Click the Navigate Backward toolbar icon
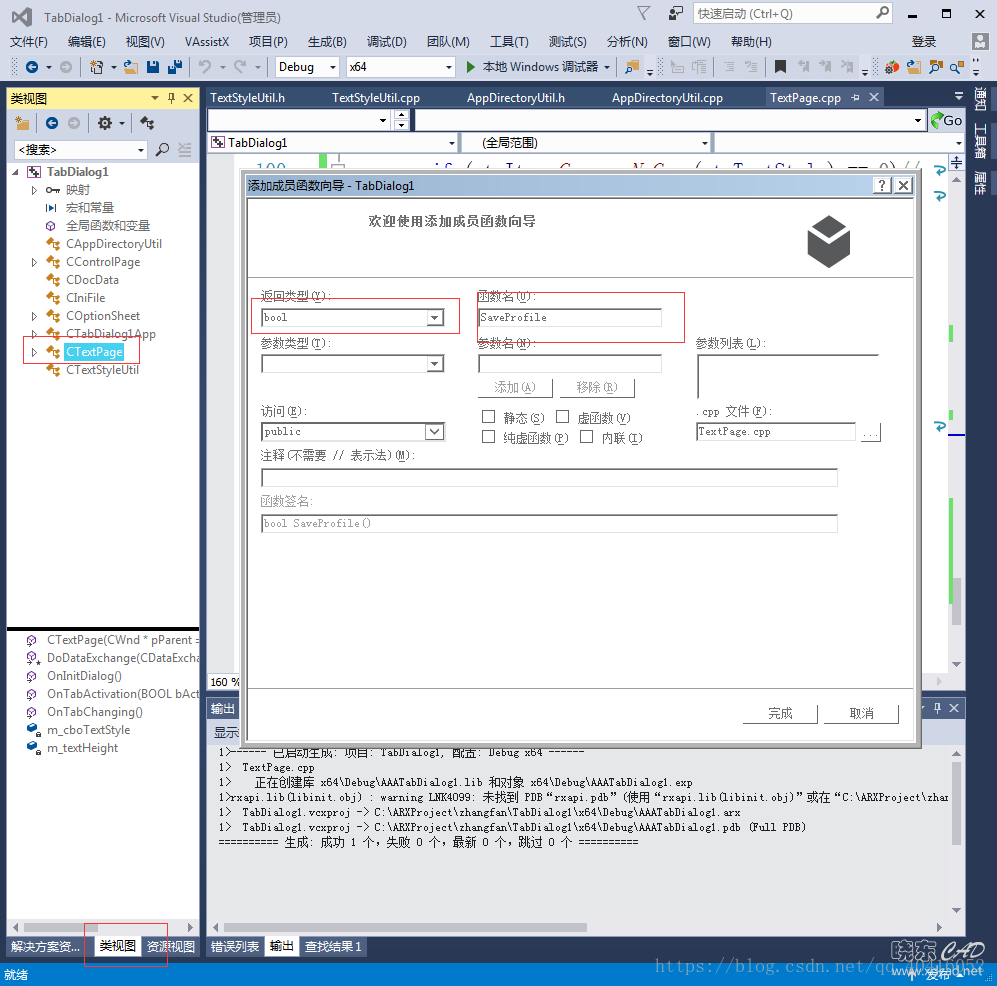The height and width of the screenshot is (986, 997). [31, 67]
